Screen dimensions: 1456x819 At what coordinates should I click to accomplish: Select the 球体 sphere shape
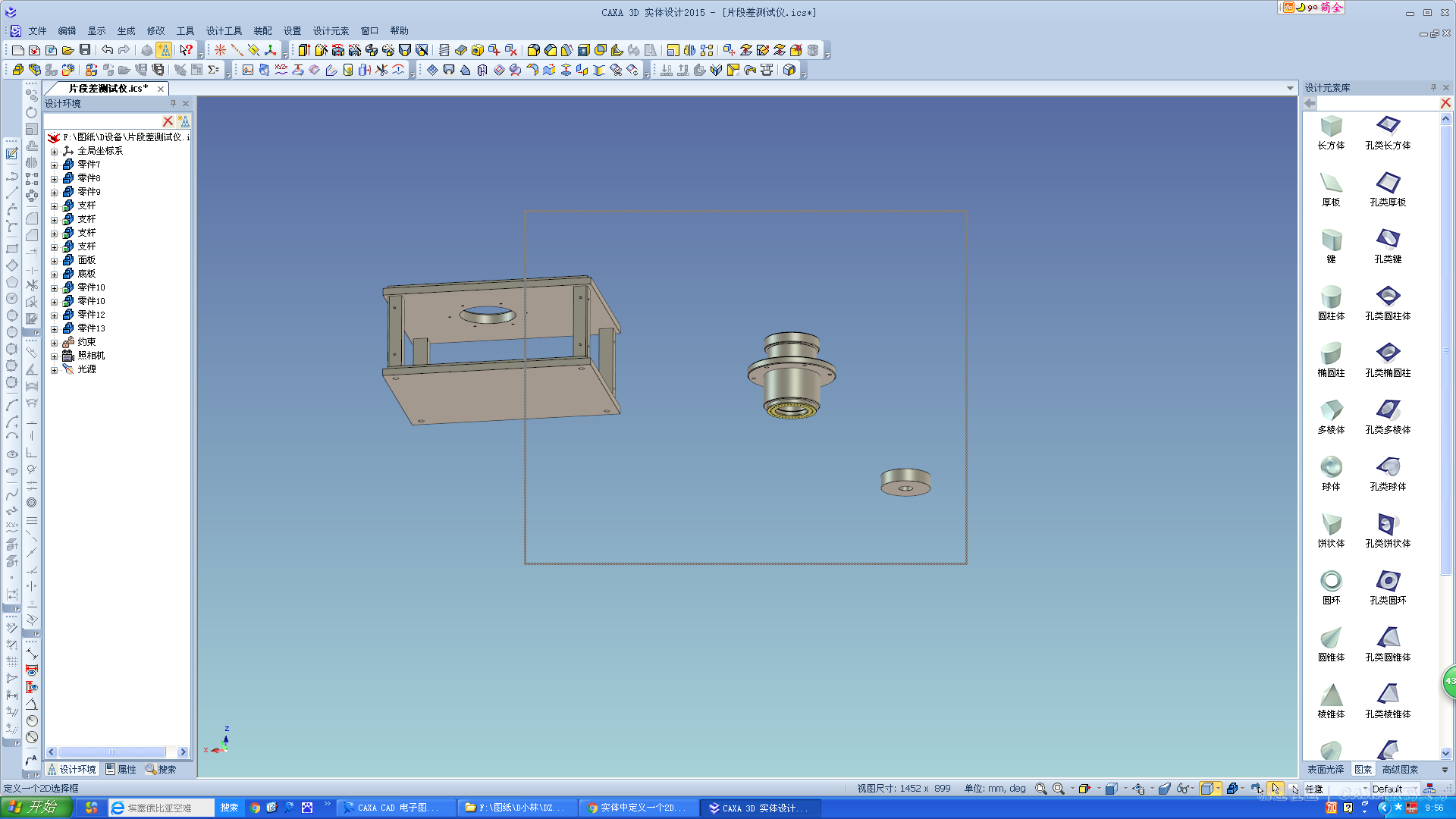[1331, 474]
